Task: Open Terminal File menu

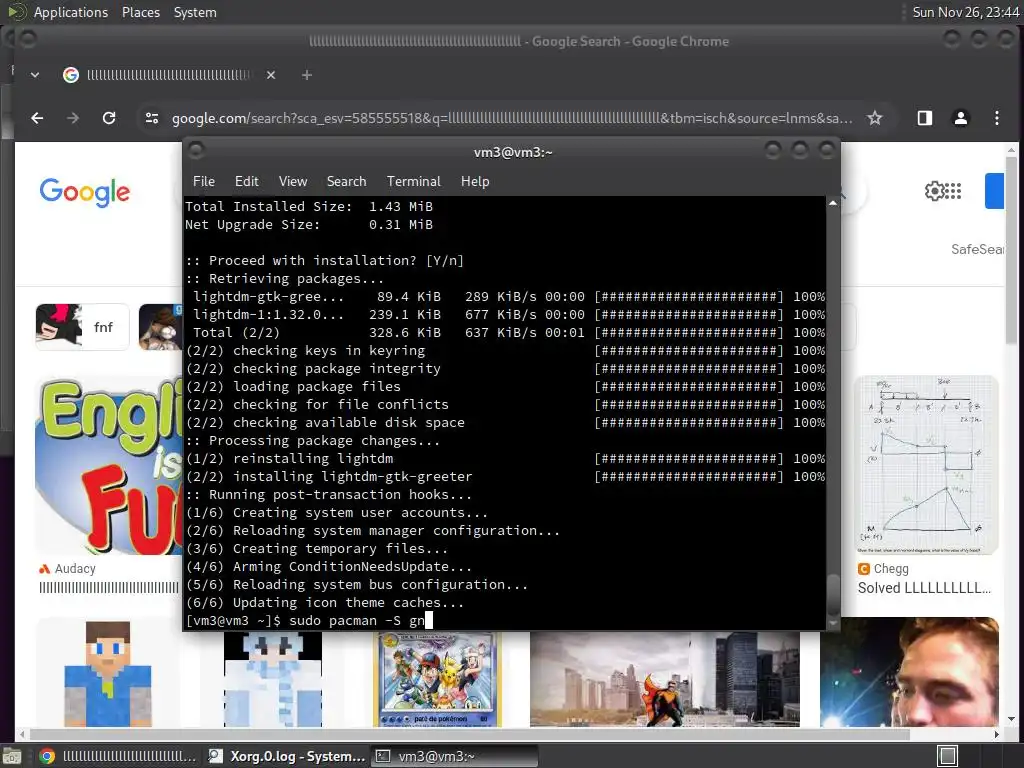Action: [x=204, y=182]
